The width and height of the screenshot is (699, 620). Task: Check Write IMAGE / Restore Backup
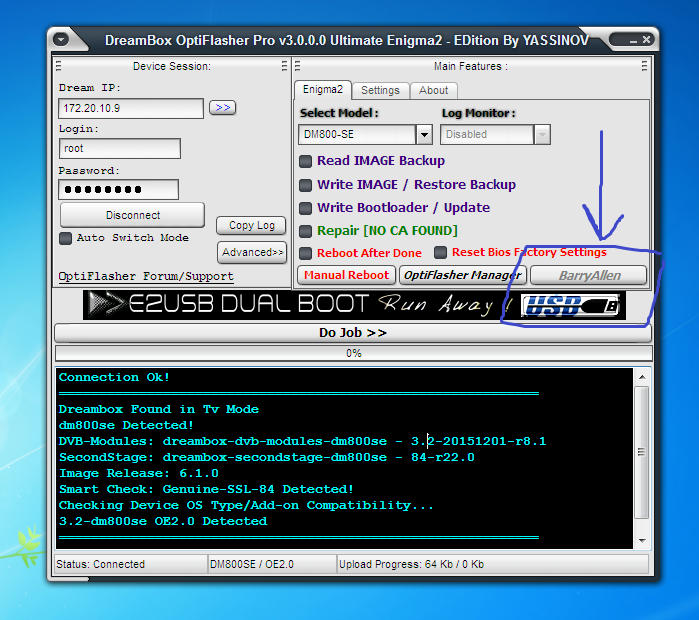tap(305, 185)
